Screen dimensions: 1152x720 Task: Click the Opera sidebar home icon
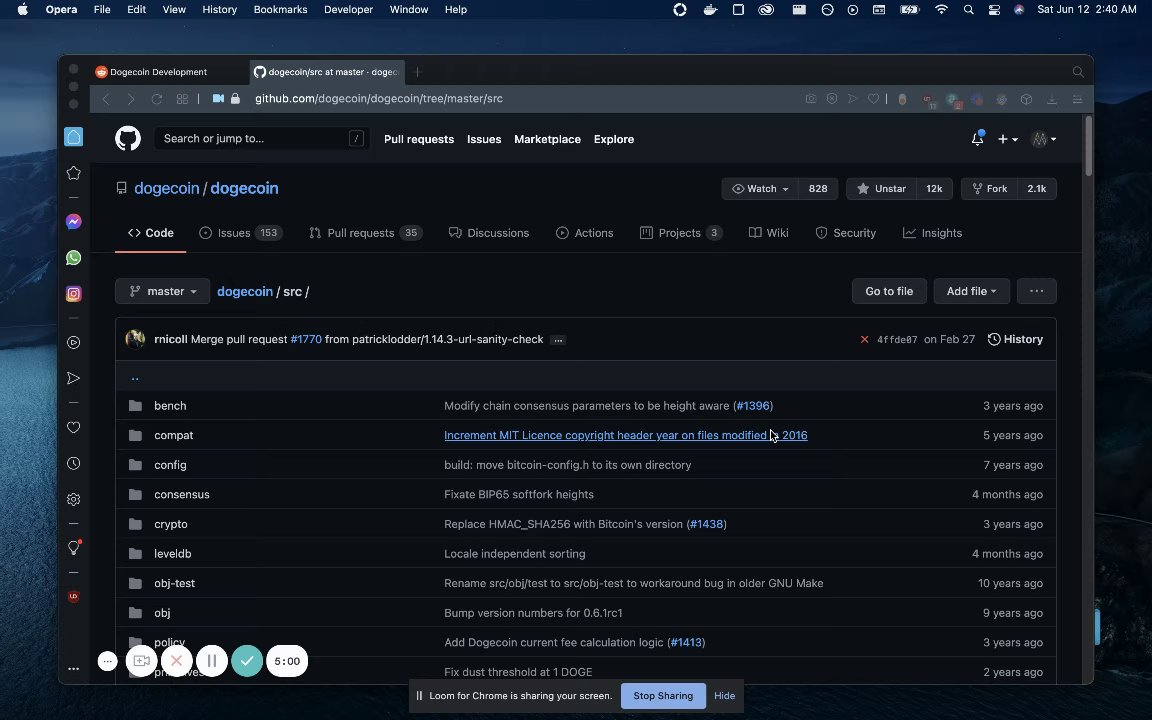[73, 137]
